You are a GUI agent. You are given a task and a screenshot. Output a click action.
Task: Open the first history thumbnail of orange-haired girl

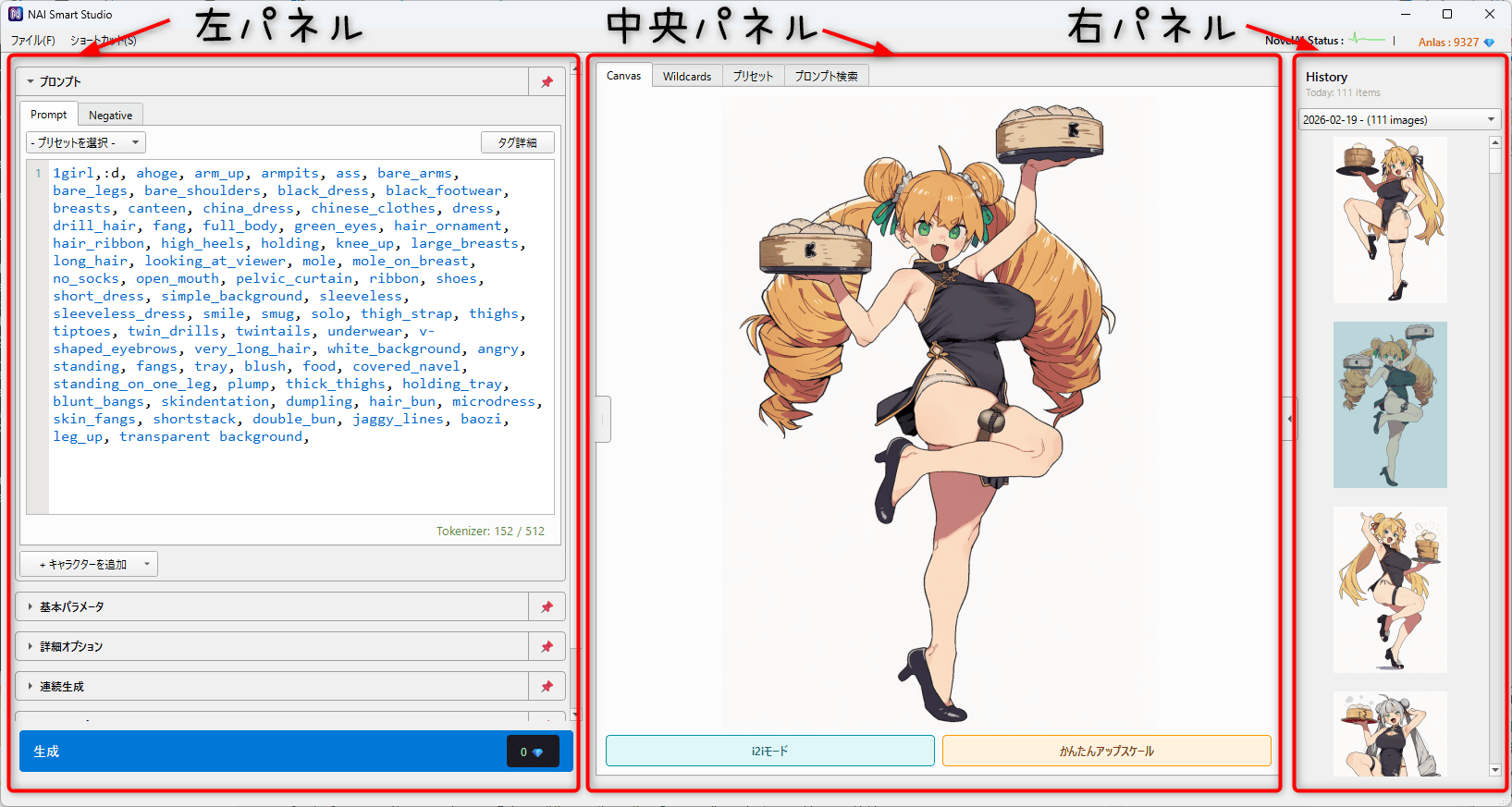point(1390,220)
